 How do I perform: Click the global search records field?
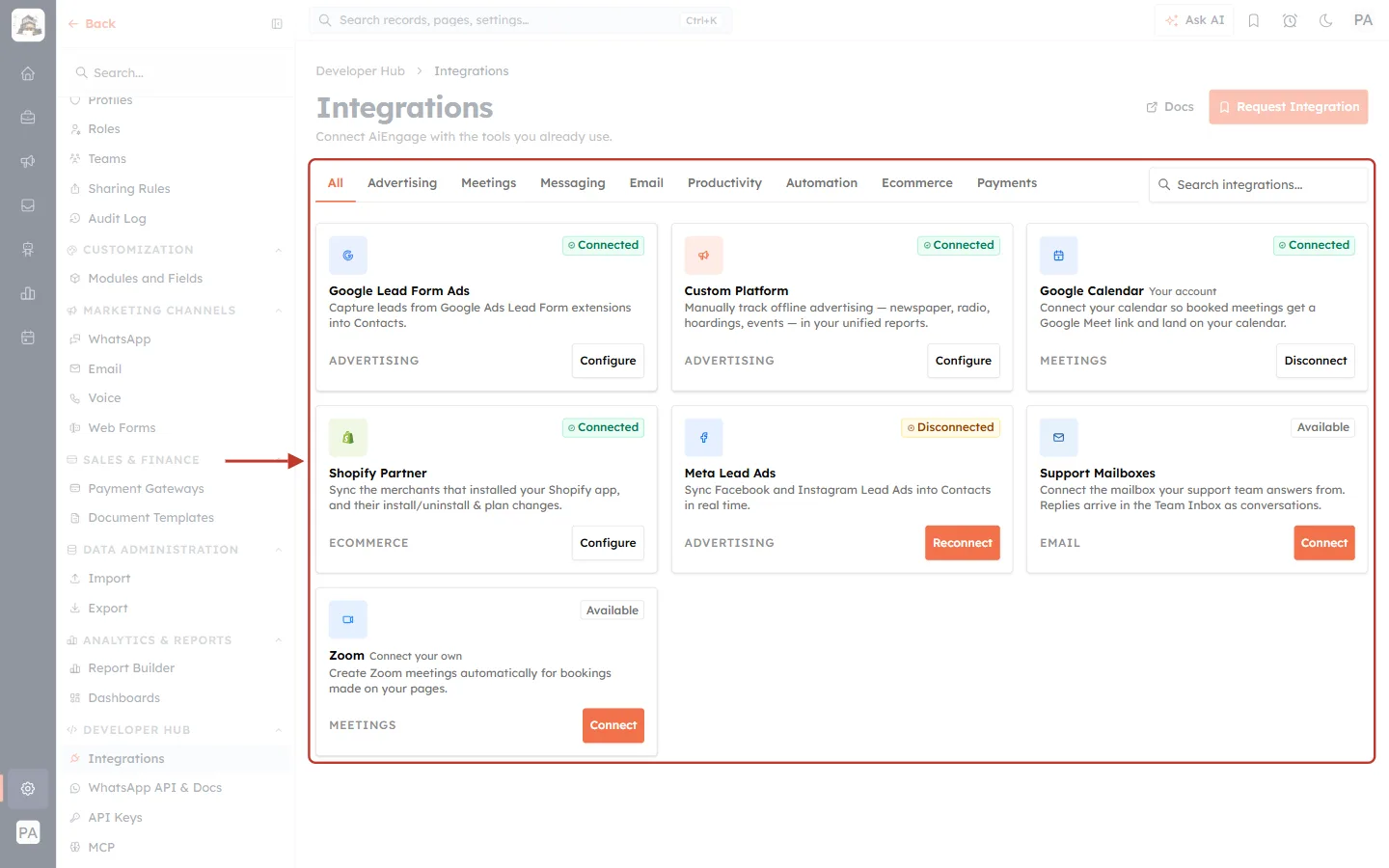[521, 20]
